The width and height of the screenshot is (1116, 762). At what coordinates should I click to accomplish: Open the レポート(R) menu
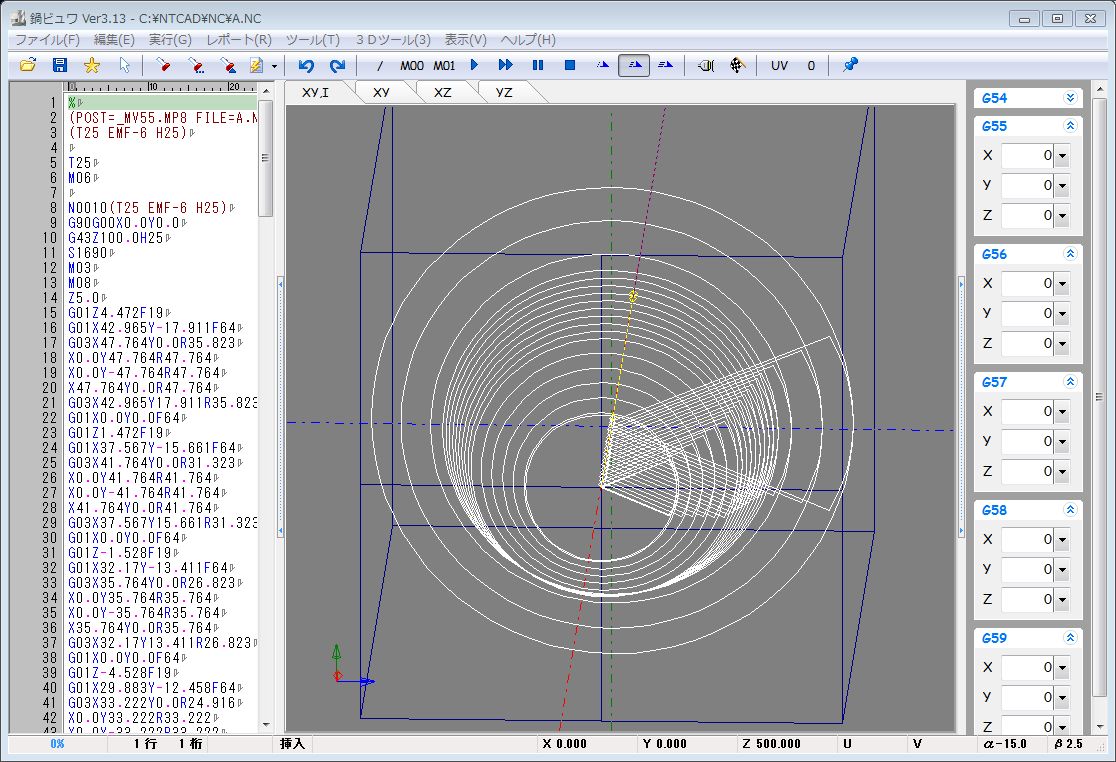(239, 40)
